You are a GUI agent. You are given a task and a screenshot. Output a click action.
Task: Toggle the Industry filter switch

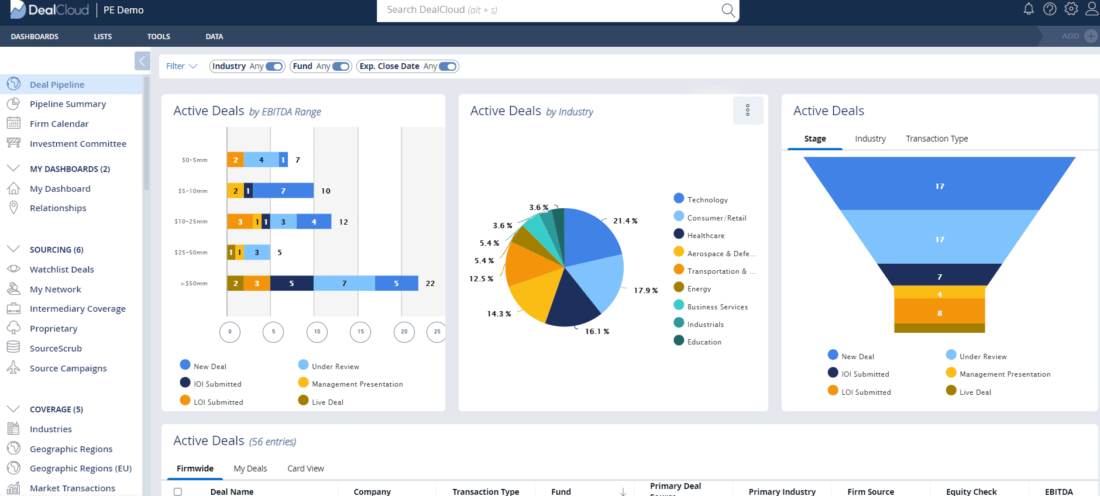[x=274, y=67]
